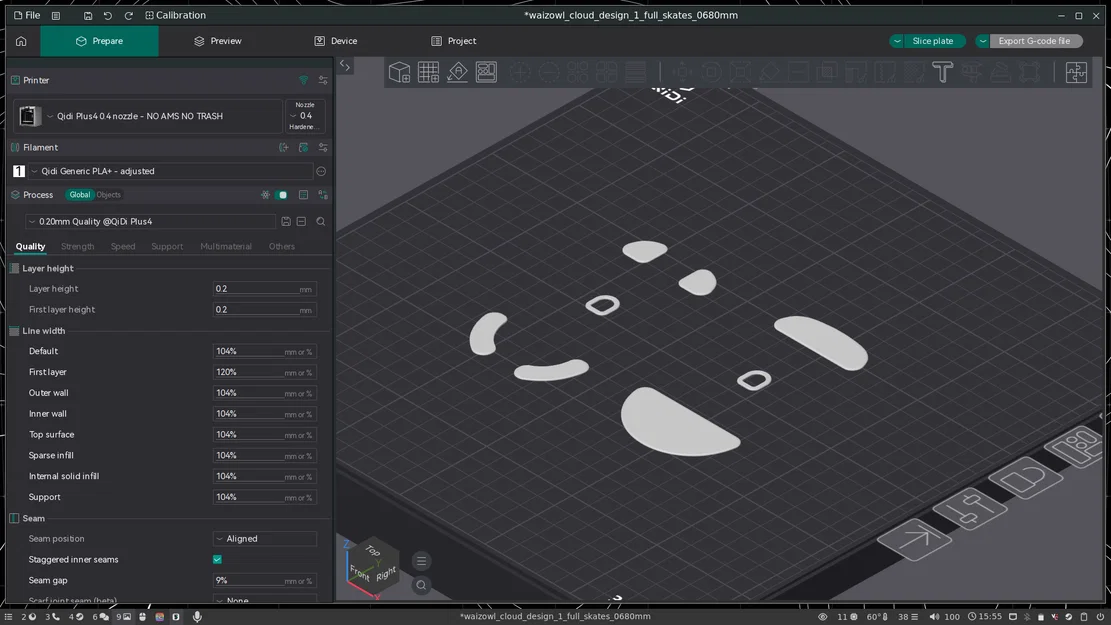Select the Prepare tab
This screenshot has width=1111, height=625.
[x=99, y=41]
